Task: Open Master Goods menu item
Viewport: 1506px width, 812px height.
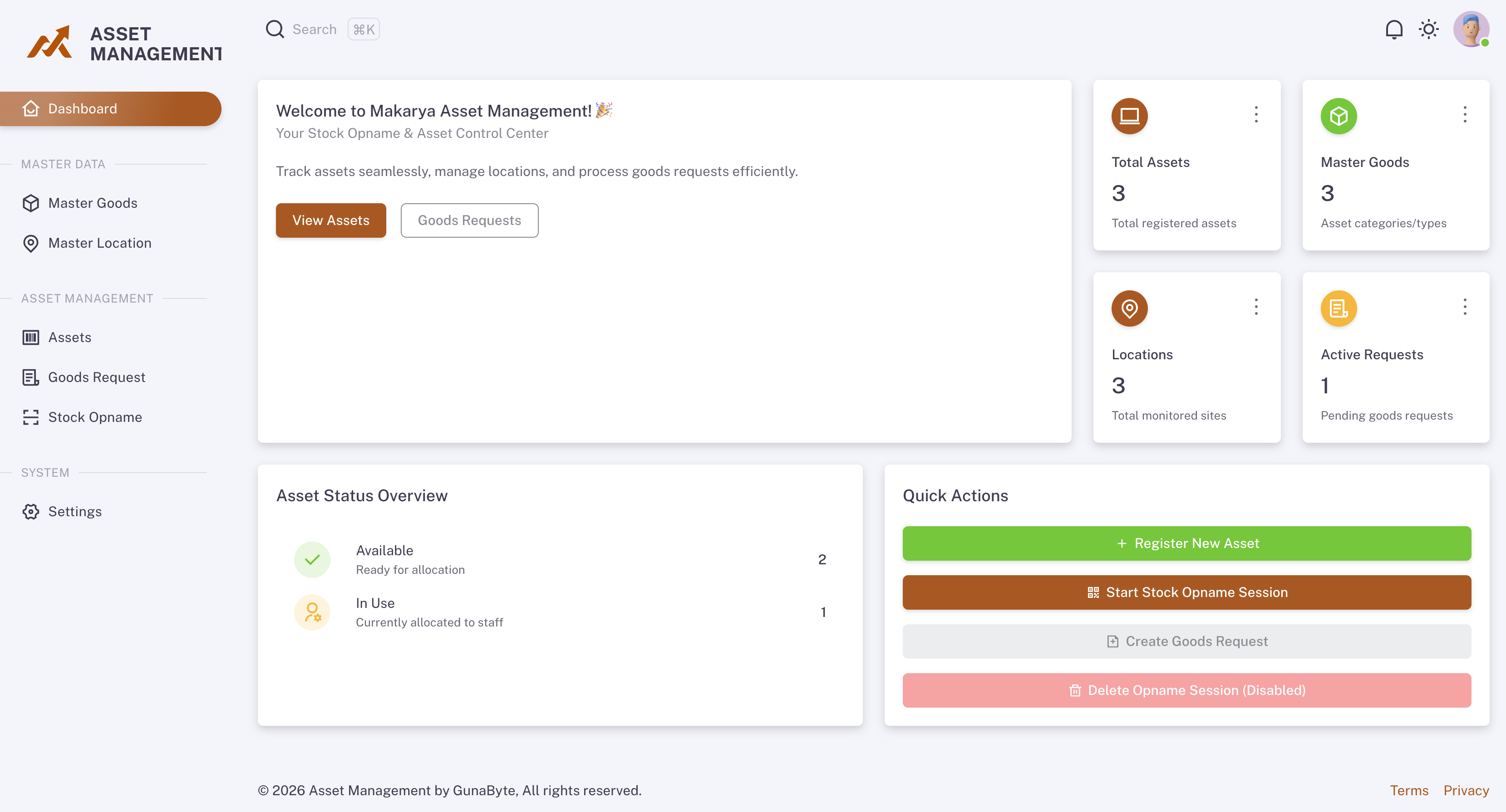Action: 110,203
